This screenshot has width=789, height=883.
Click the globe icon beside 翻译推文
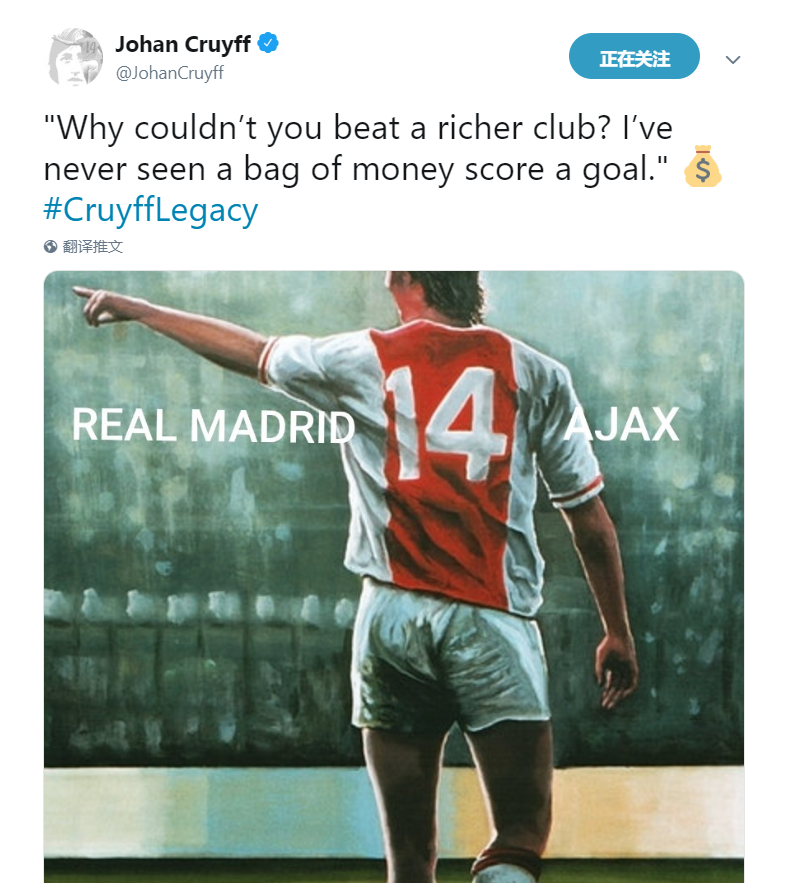[51, 247]
